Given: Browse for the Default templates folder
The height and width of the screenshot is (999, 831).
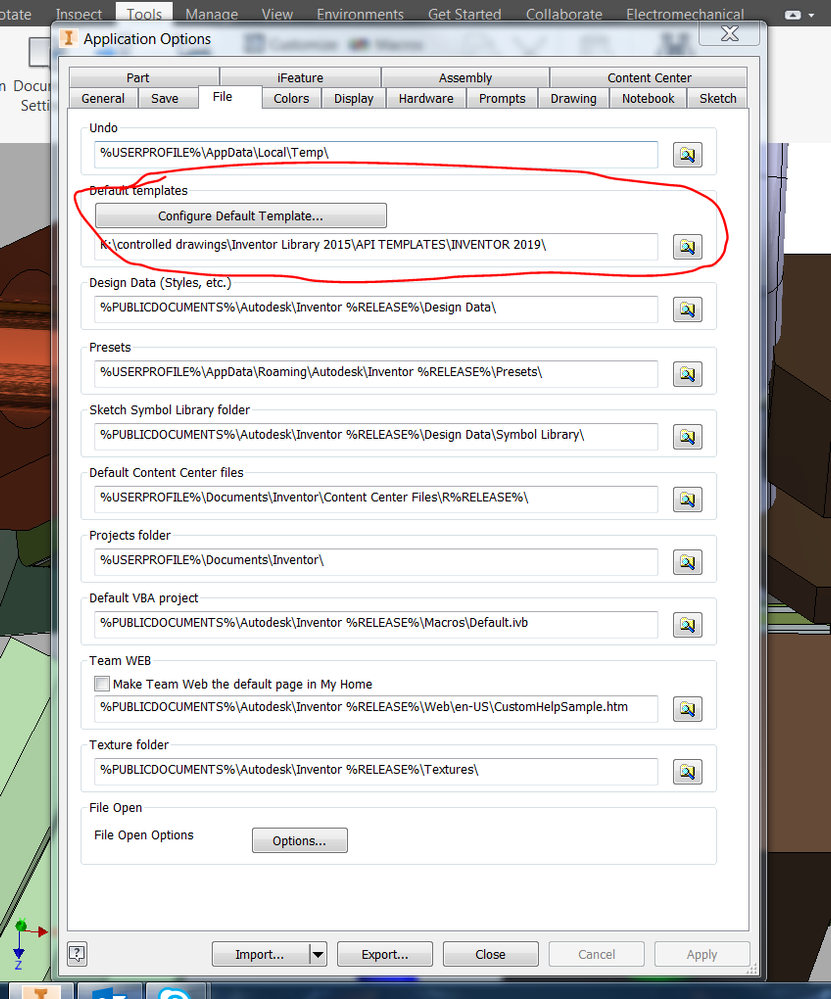Looking at the screenshot, I should (x=688, y=247).
